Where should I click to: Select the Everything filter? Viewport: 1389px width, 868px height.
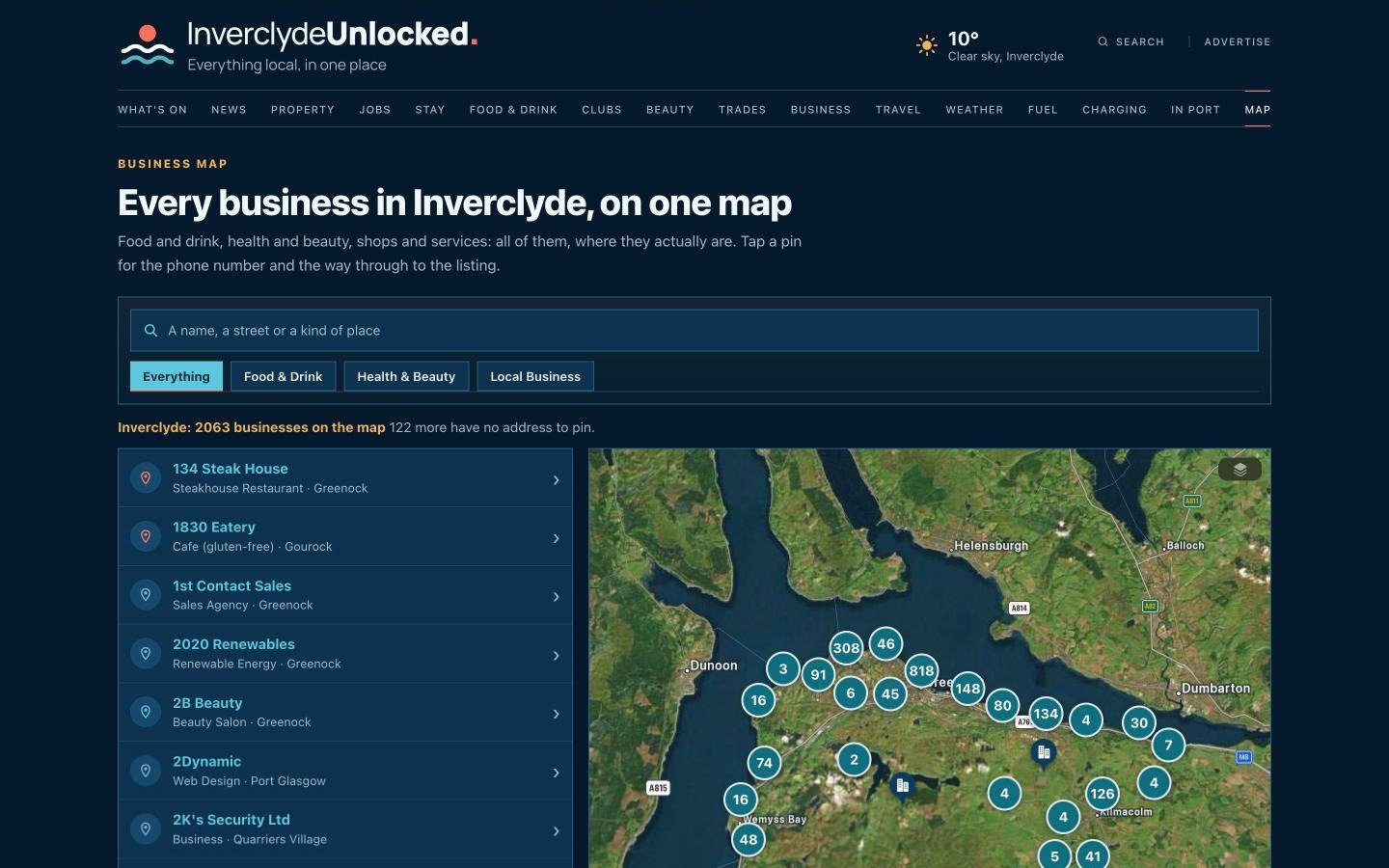pyautogui.click(x=177, y=376)
